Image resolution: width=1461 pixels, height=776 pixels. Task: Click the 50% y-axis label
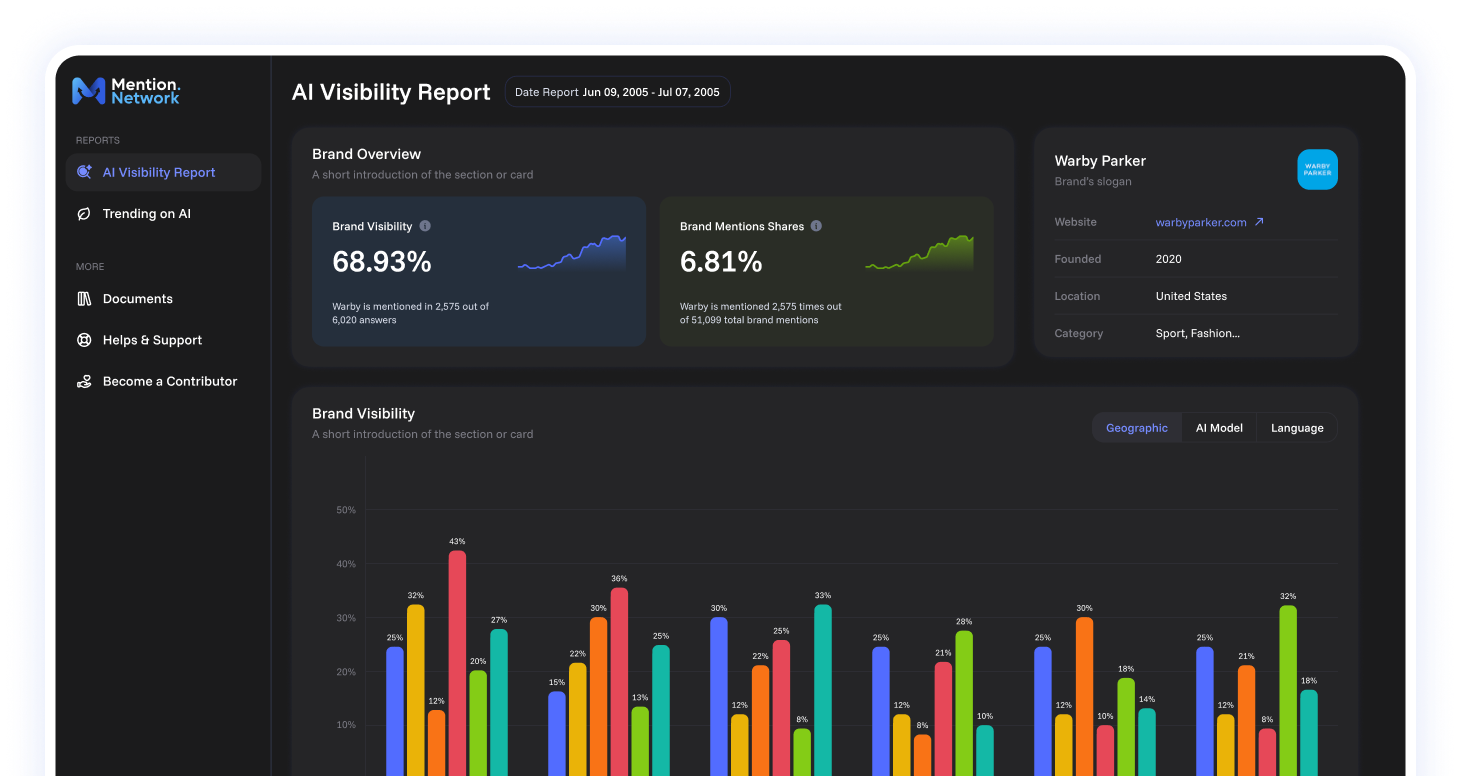pos(346,510)
